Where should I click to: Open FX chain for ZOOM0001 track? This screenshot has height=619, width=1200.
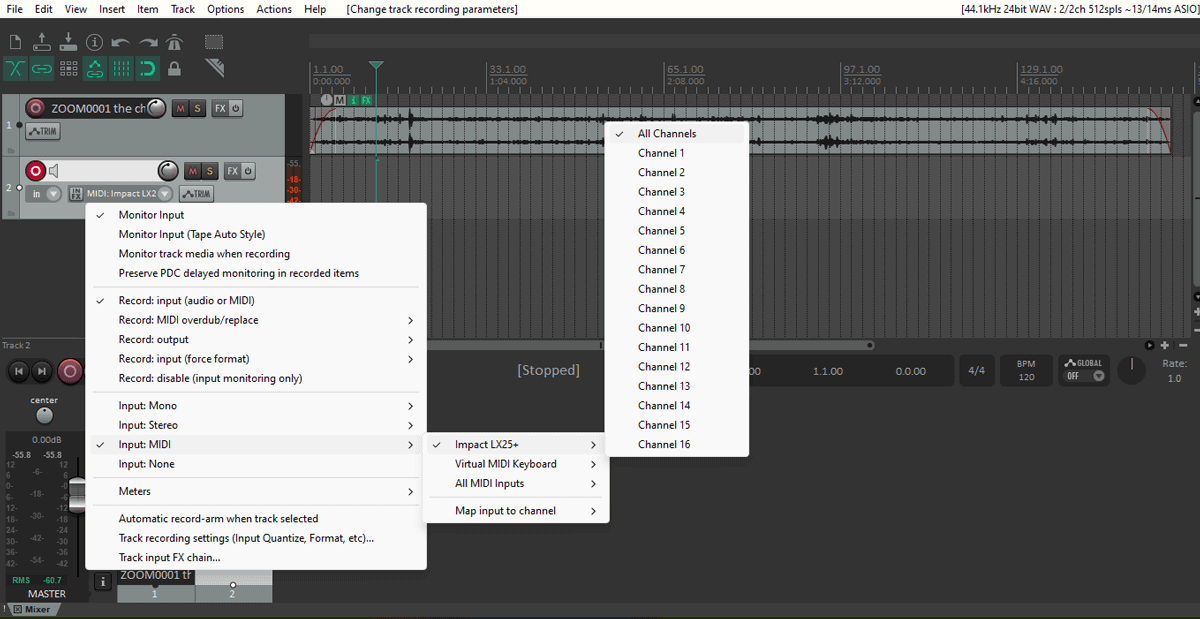[x=221, y=108]
